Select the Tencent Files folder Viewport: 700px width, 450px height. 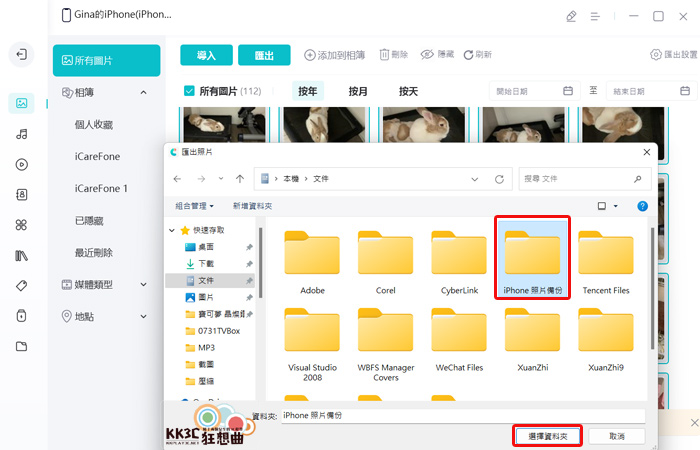606,262
